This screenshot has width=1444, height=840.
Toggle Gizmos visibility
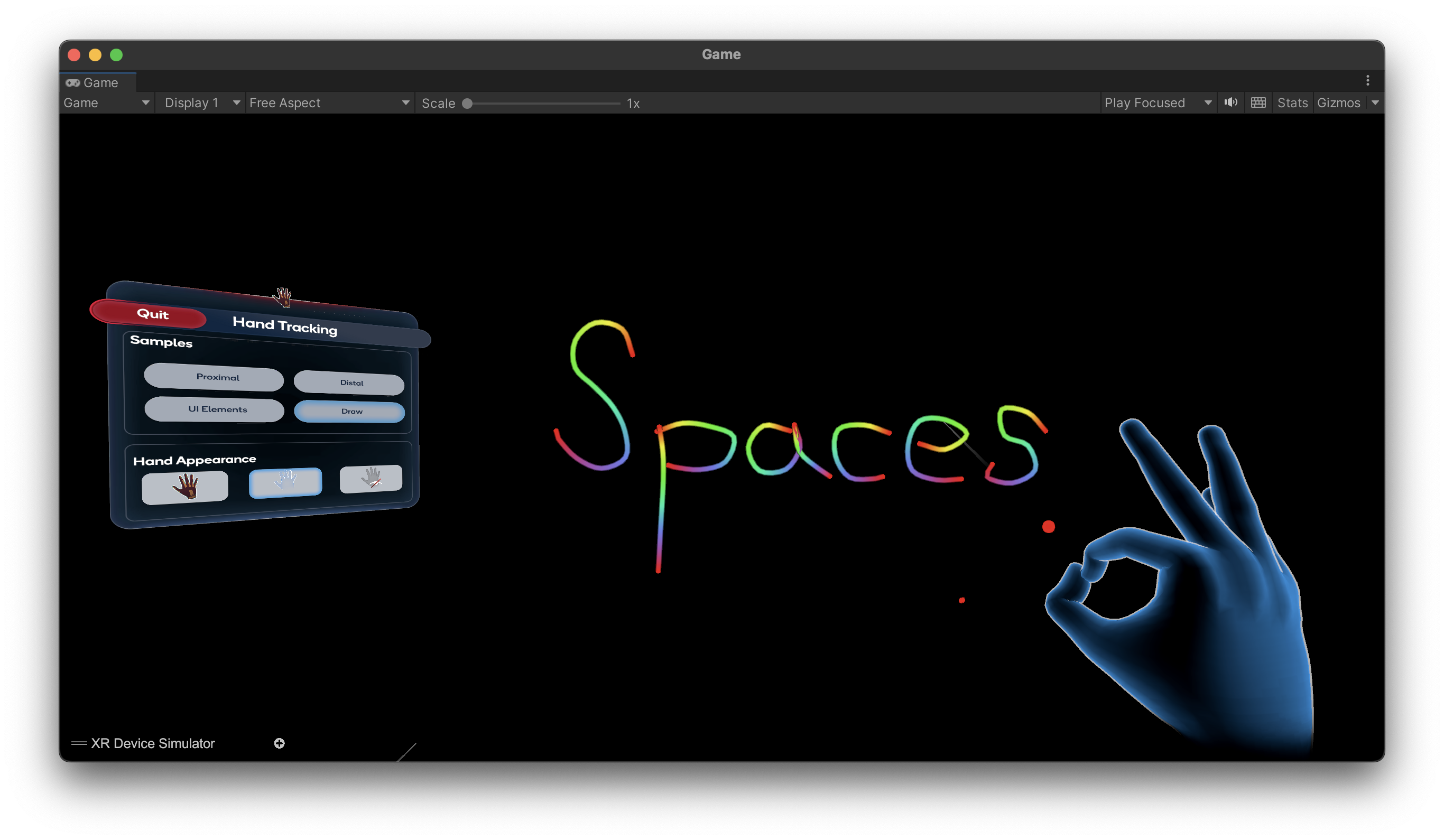click(1339, 103)
